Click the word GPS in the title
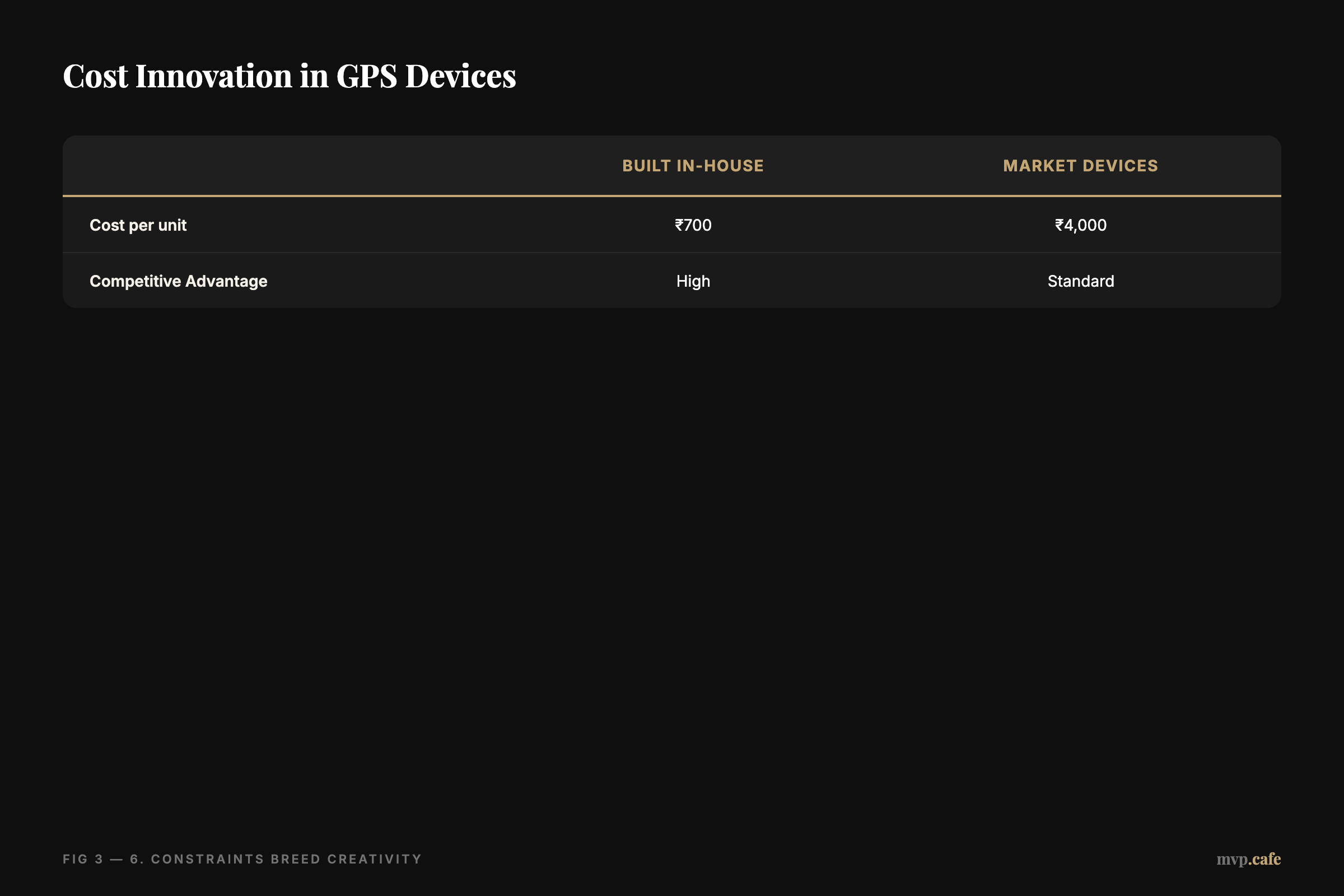 tap(366, 76)
